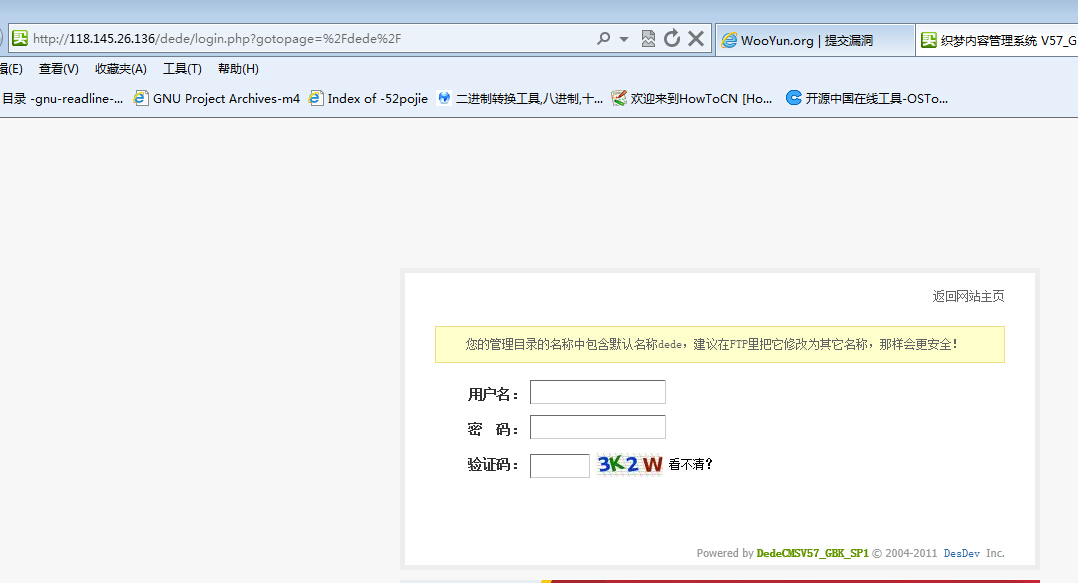
Task: Click the dede directory warning message
Action: [720, 344]
